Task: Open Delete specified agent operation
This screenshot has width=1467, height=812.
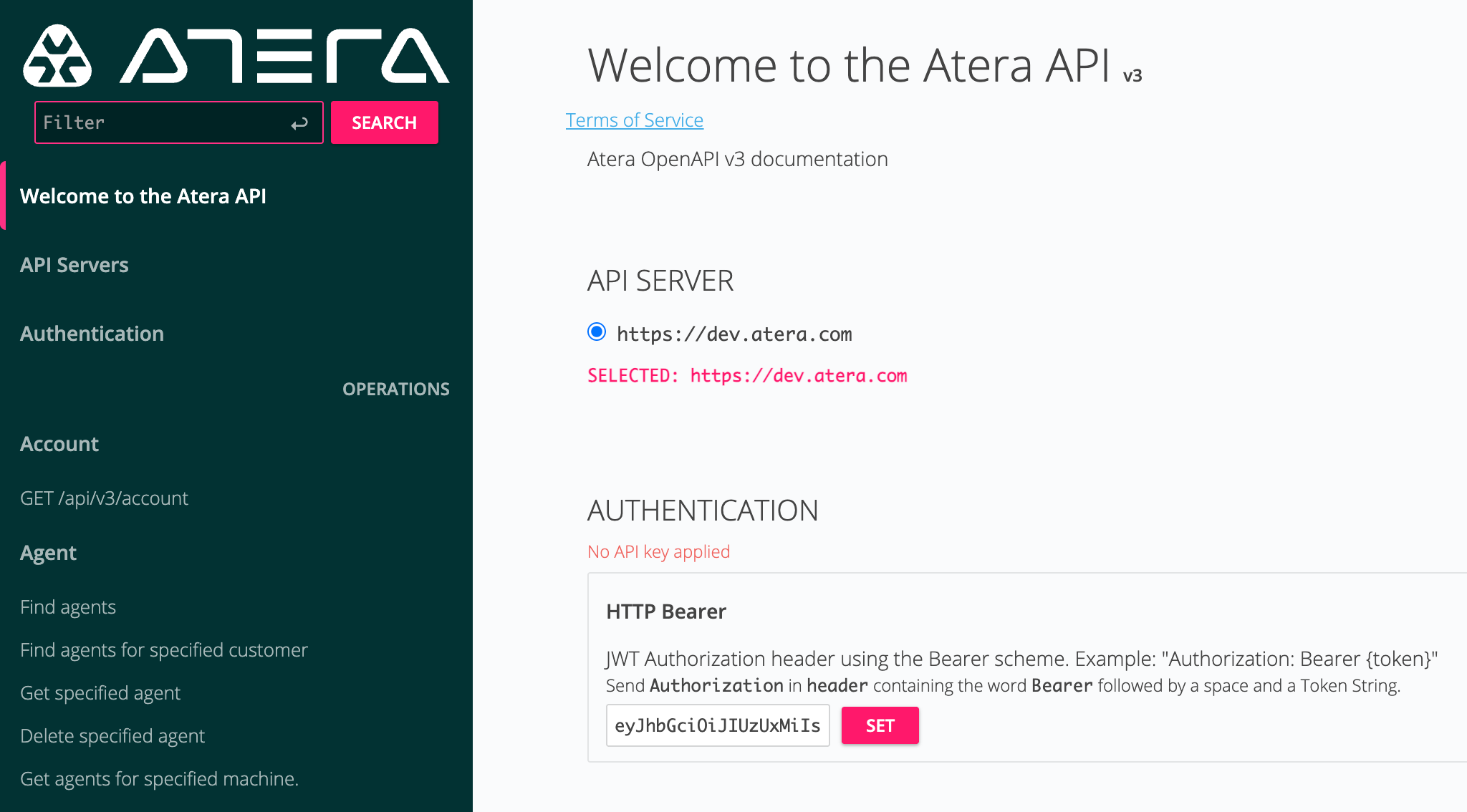Action: click(112, 736)
